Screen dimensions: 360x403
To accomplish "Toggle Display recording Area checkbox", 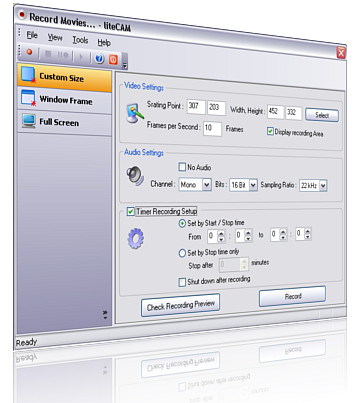I will (270, 131).
